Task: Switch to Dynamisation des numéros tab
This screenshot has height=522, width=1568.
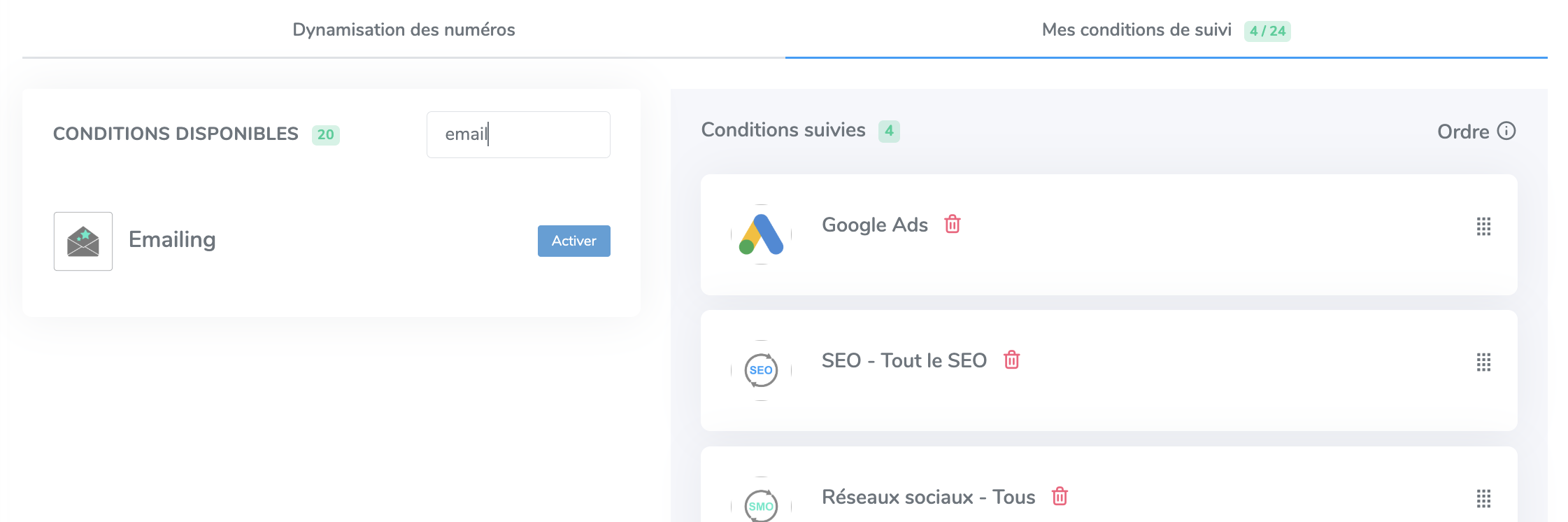Action: 404,29
